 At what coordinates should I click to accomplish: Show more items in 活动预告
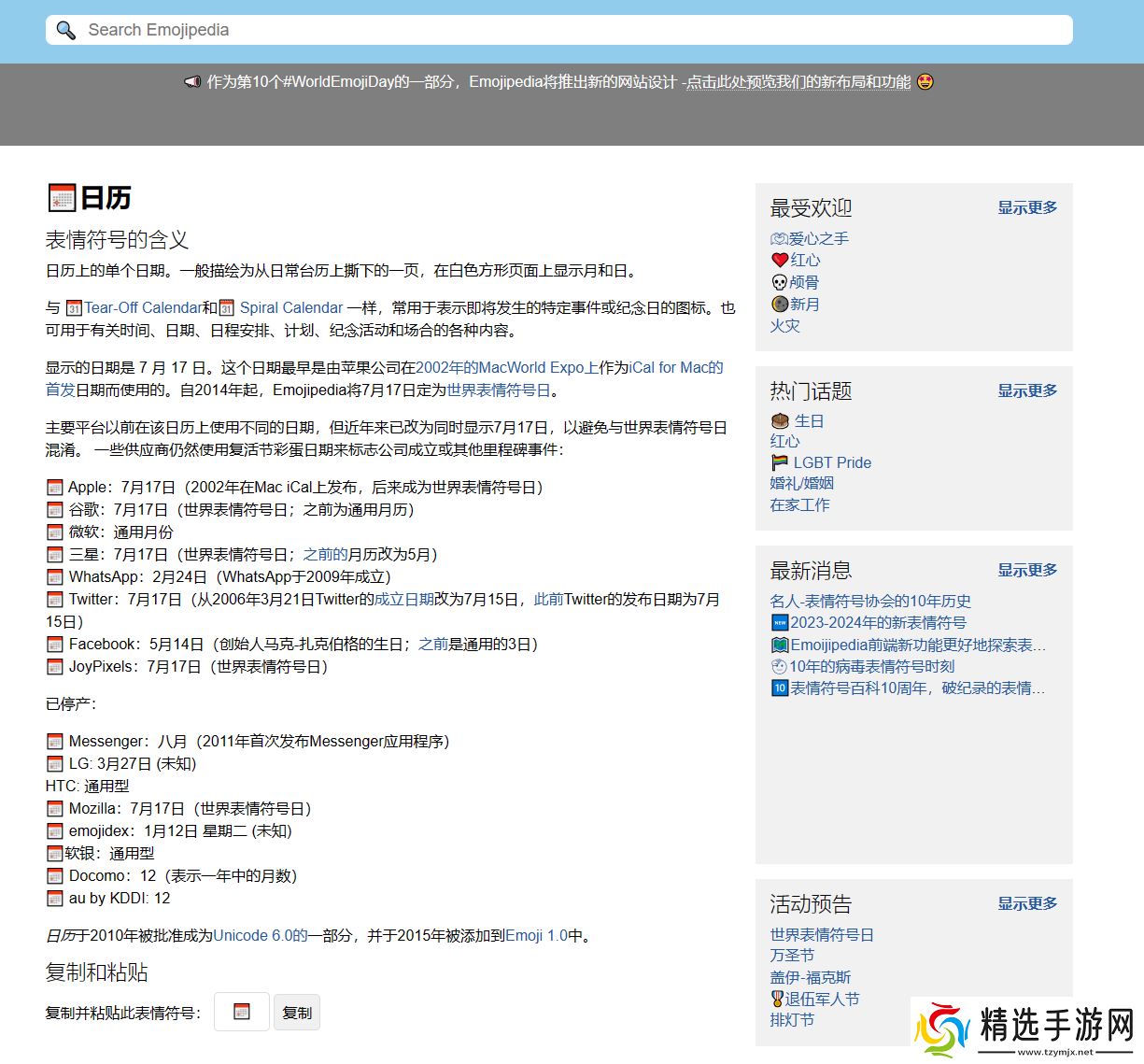1026,903
